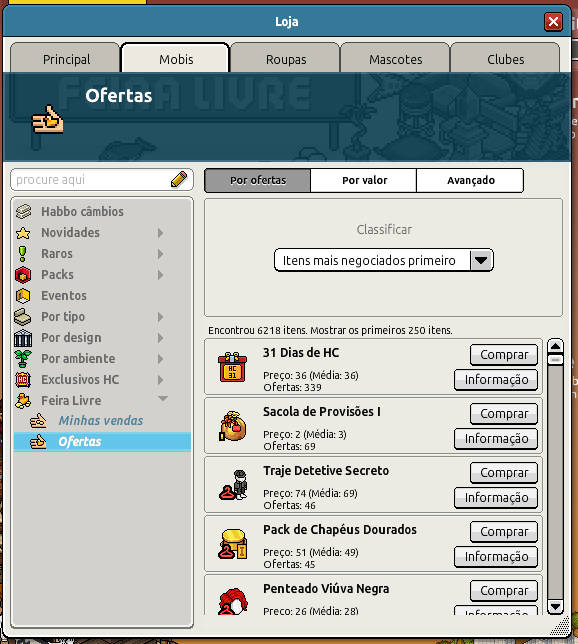This screenshot has height=644, width=578.
Task: Click the Exclusivos HC badge icon
Action: click(23, 380)
